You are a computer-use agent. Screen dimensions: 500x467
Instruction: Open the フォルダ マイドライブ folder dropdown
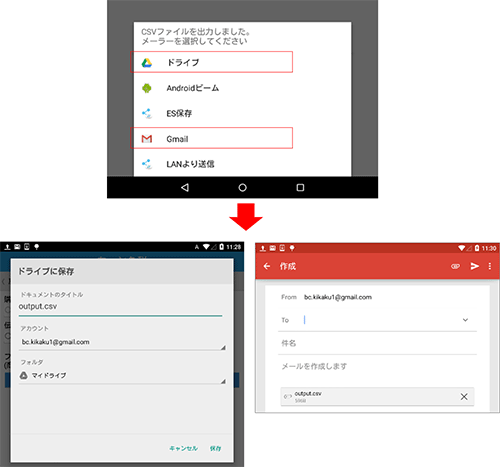[x=122, y=376]
